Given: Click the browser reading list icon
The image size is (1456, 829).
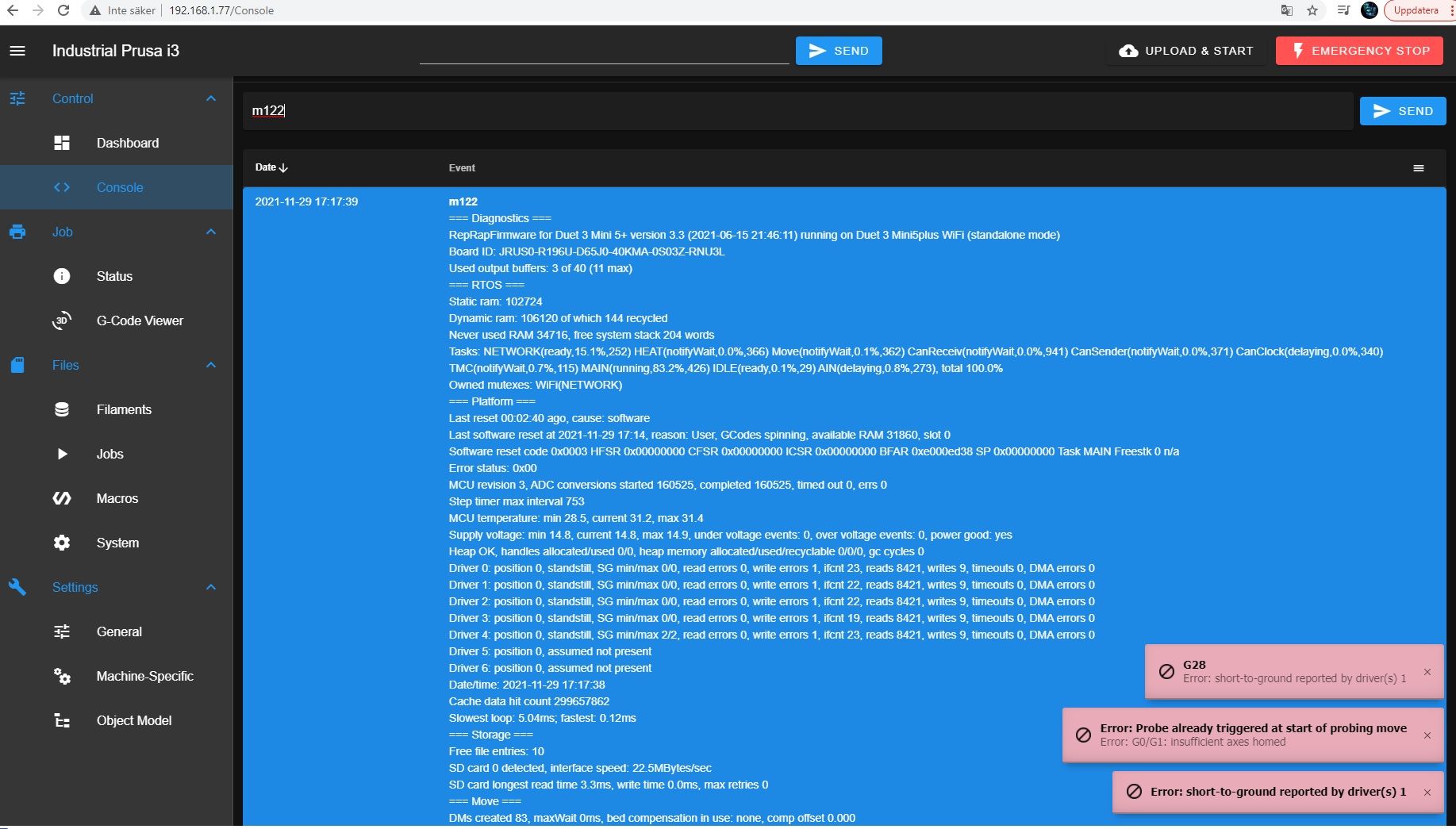Looking at the screenshot, I should coord(1343,10).
